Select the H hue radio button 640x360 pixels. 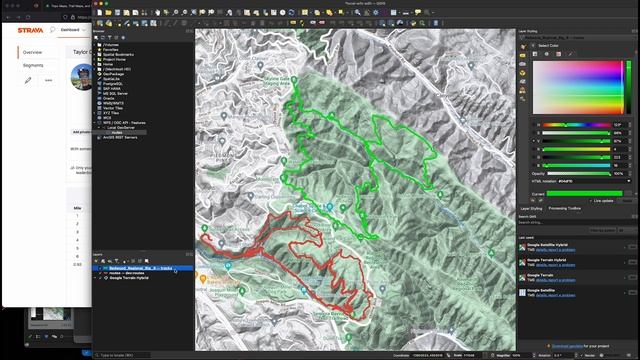pyautogui.click(x=534, y=125)
